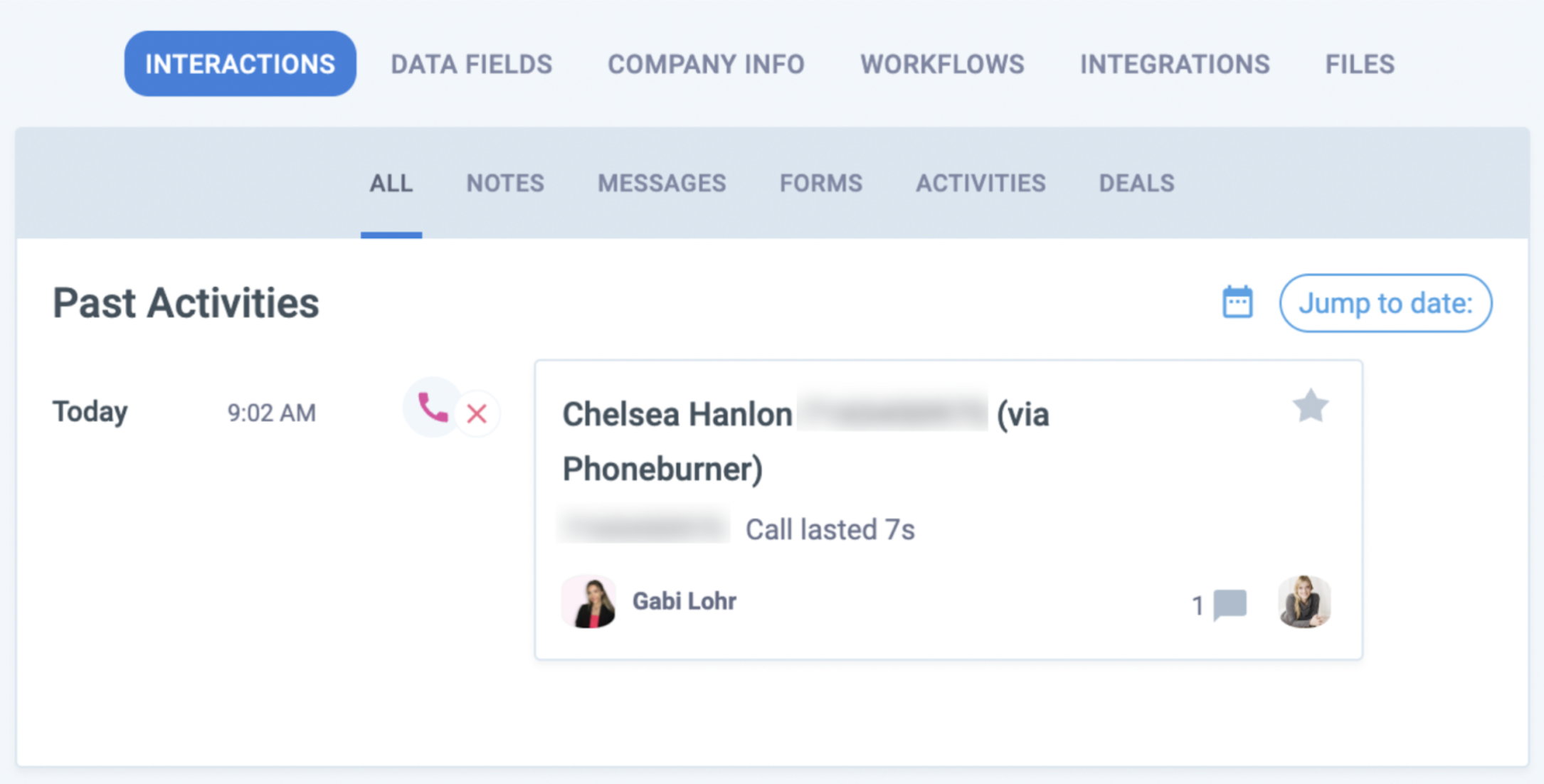Click the pink phone call icon

pyautogui.click(x=432, y=408)
